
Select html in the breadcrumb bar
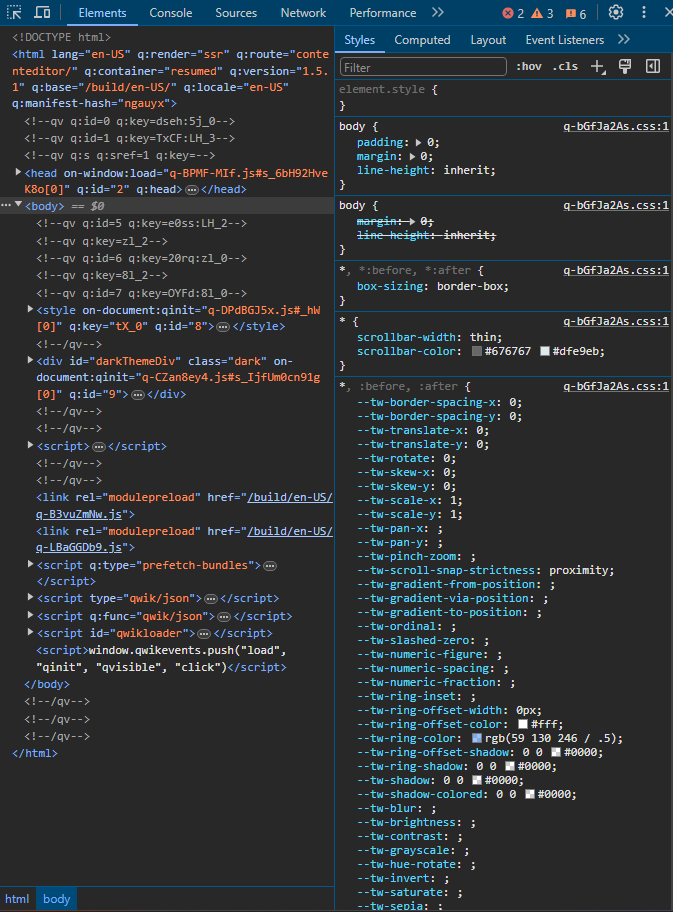click(17, 899)
